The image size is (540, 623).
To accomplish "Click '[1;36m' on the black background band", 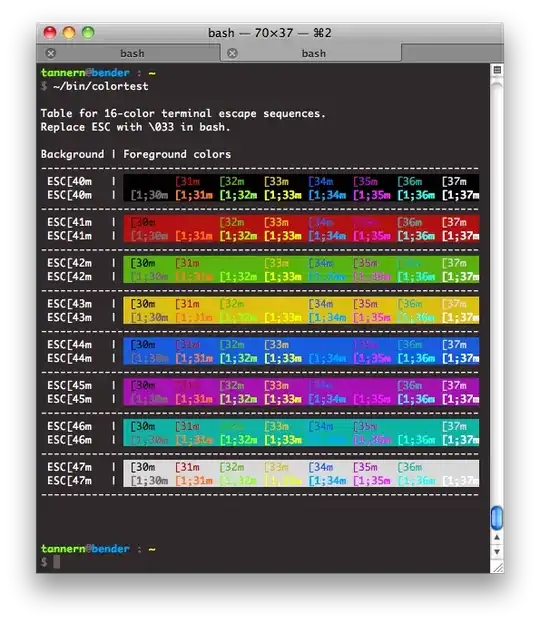I will coord(416,195).
